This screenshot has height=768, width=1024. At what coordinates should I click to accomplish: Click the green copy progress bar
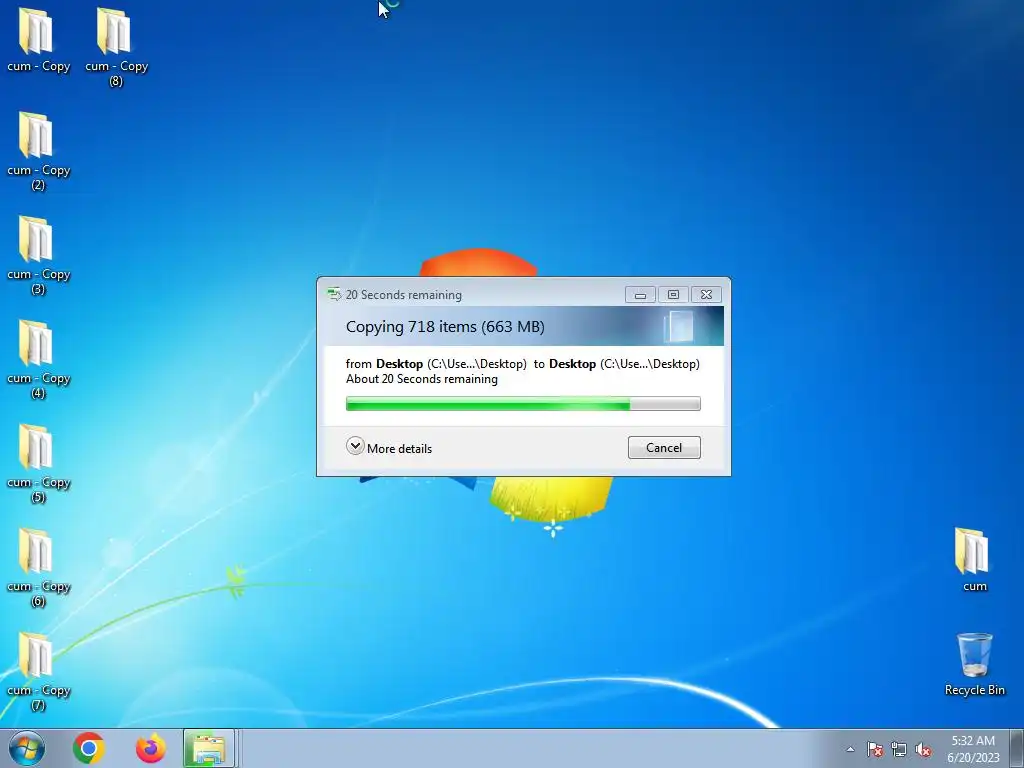(x=523, y=404)
